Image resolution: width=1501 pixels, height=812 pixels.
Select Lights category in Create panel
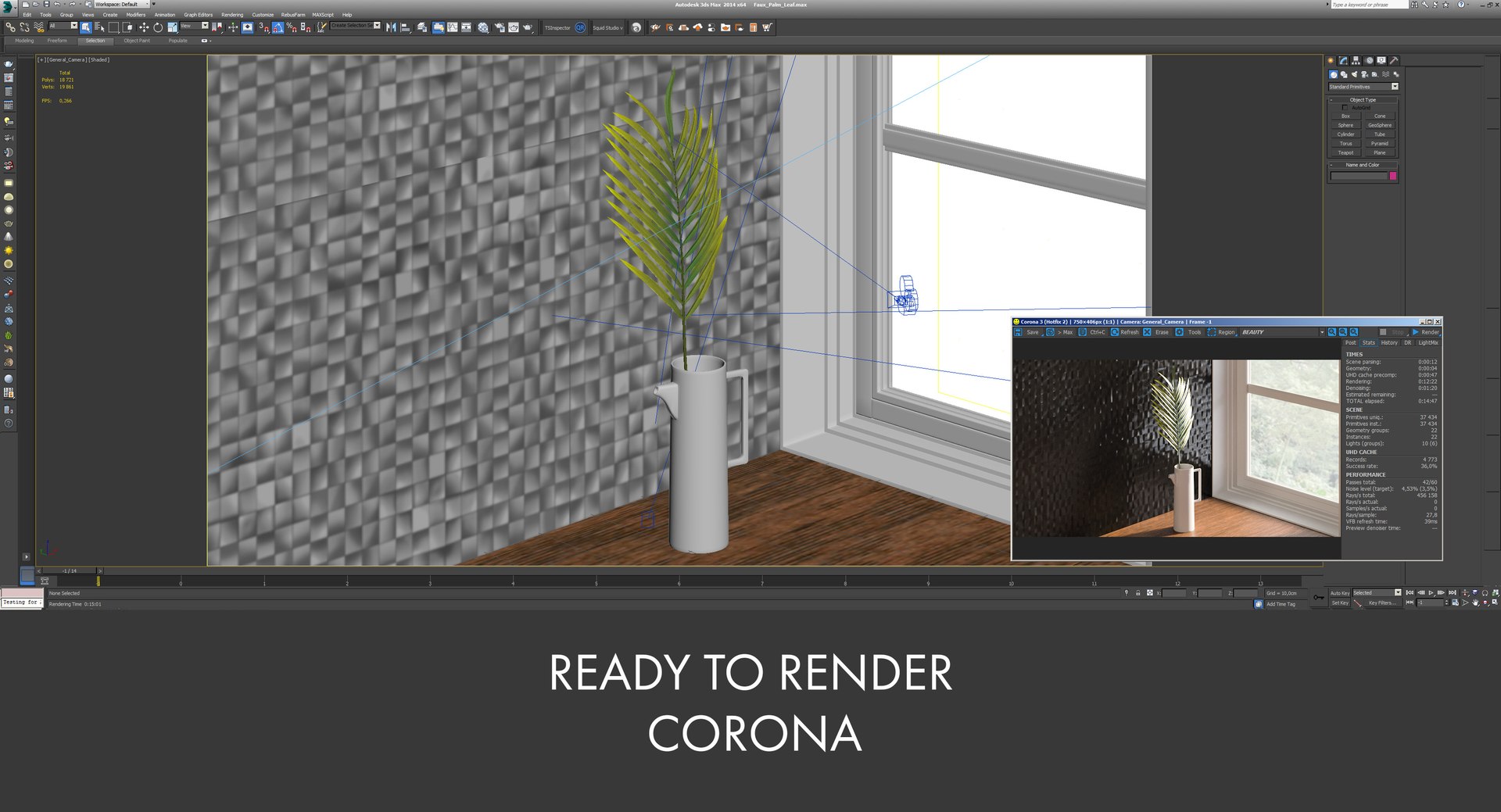pos(1354,74)
